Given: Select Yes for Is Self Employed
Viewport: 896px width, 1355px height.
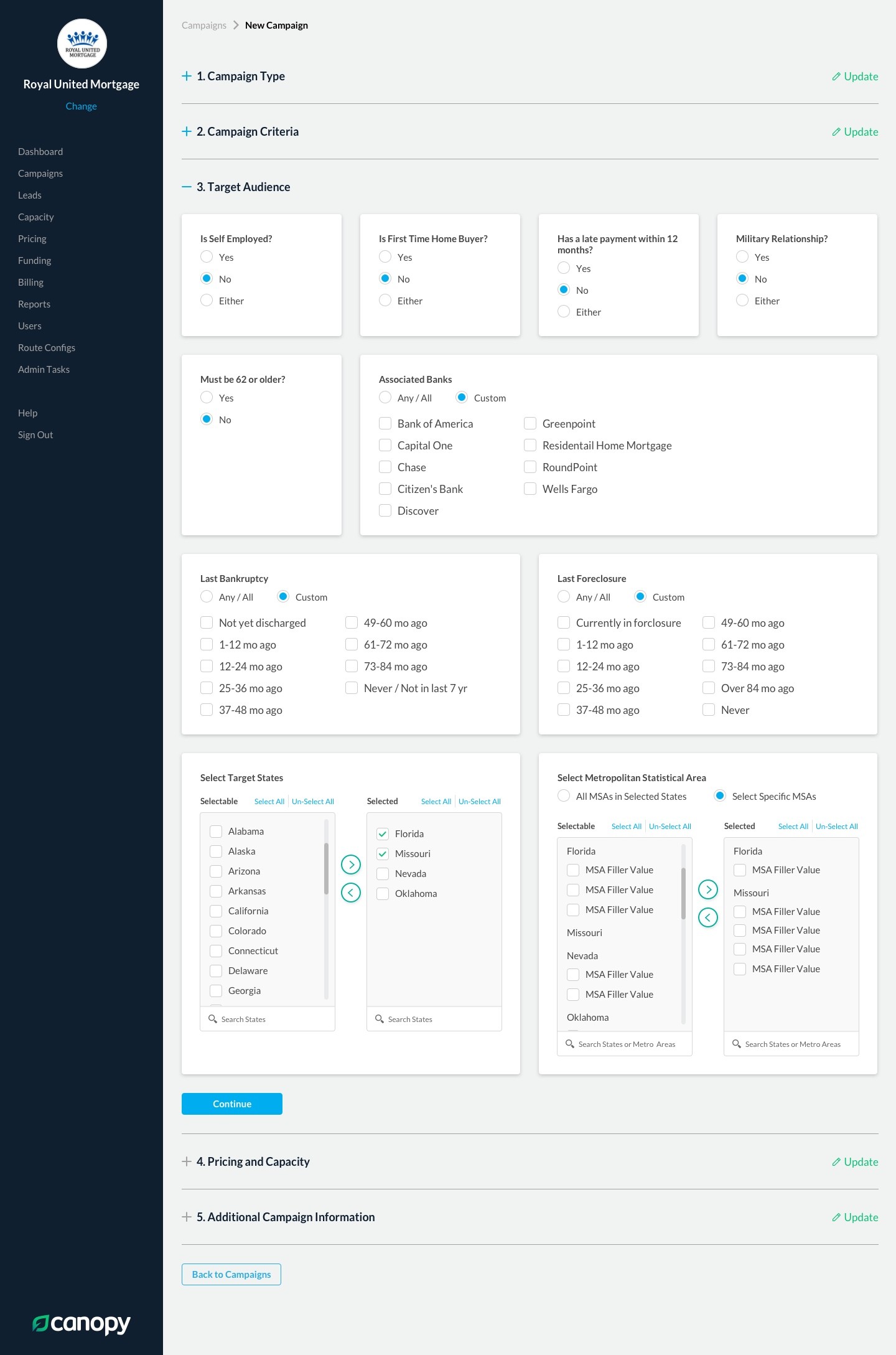Looking at the screenshot, I should tap(207, 256).
